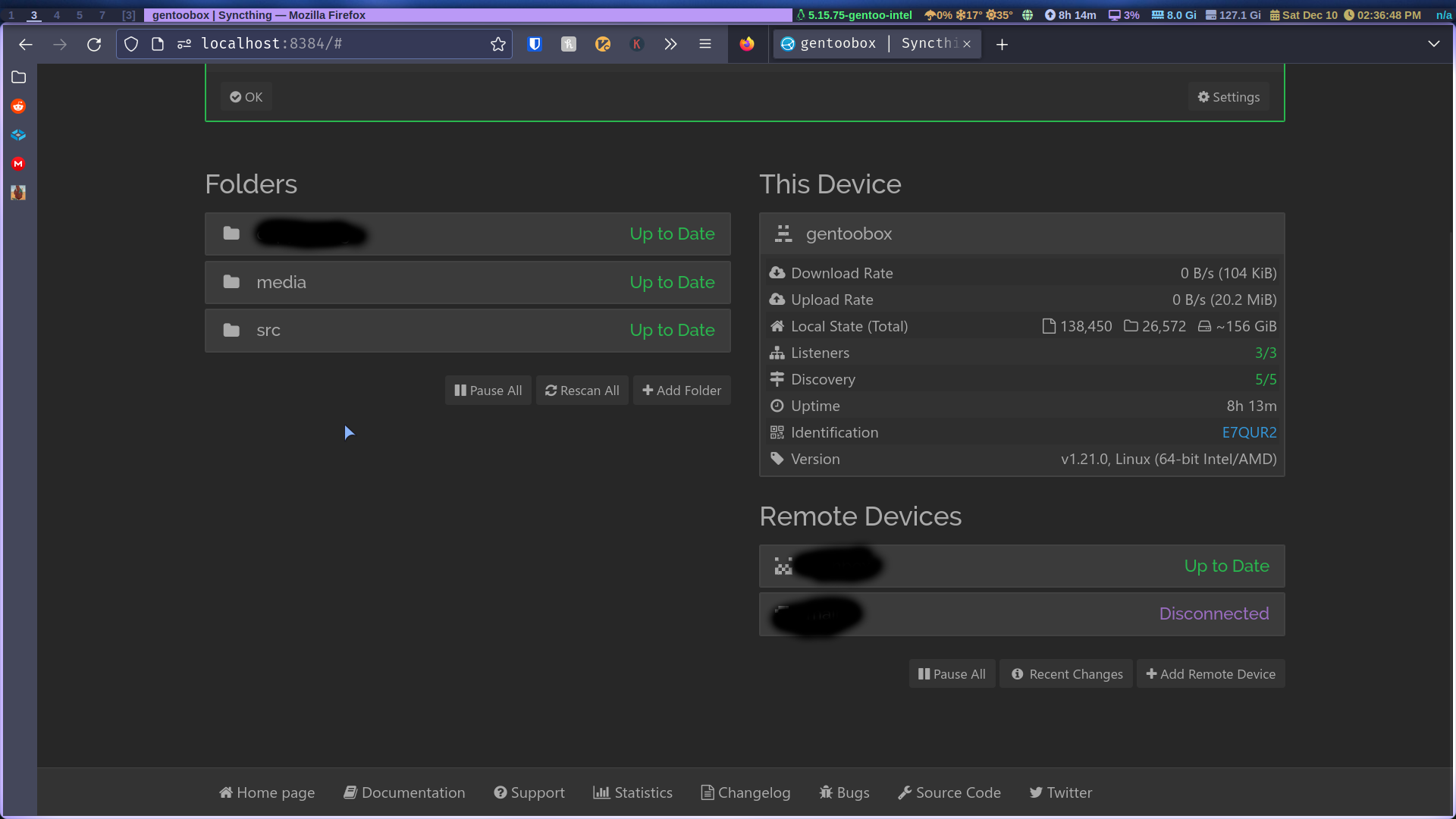Click the tracking protection shield icon
The image size is (1456, 819).
(131, 44)
